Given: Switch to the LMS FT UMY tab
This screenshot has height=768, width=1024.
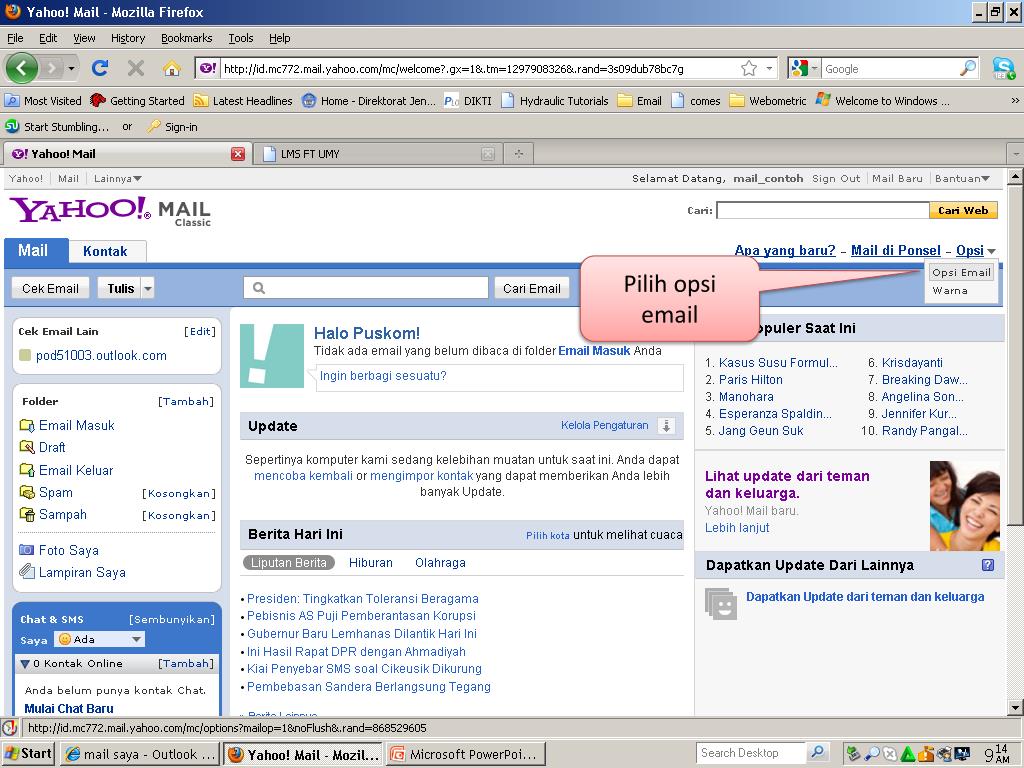Looking at the screenshot, I should (x=379, y=154).
